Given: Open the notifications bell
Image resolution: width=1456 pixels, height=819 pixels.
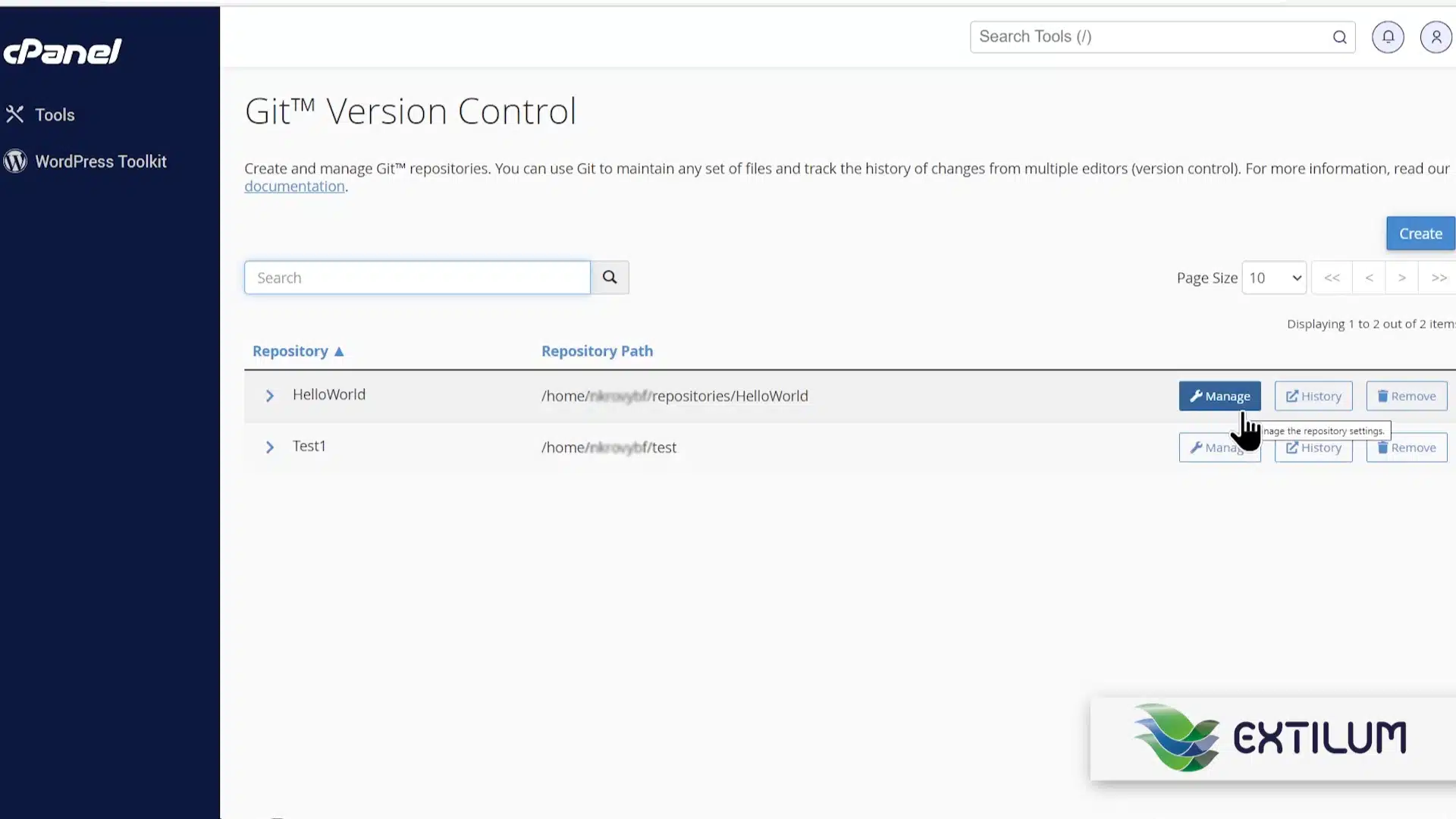Looking at the screenshot, I should (x=1388, y=36).
